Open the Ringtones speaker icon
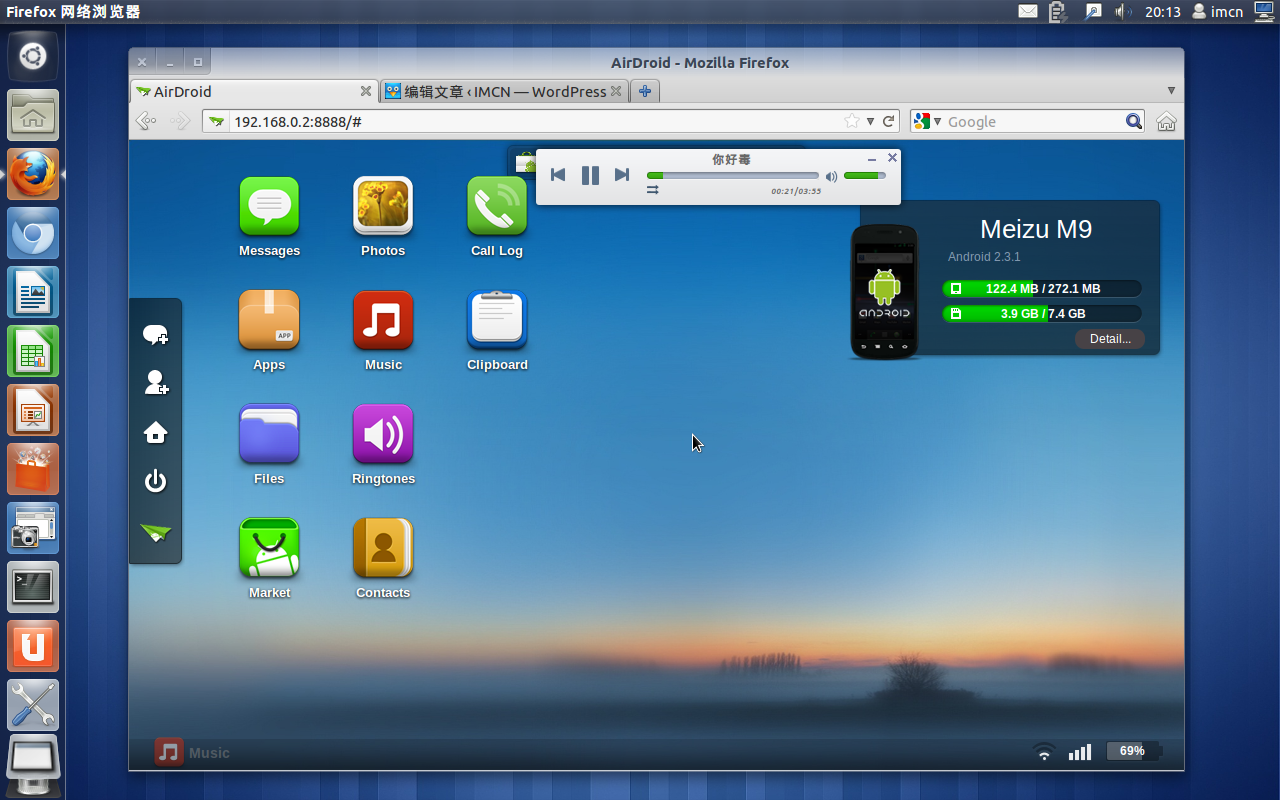This screenshot has width=1280, height=800. (x=383, y=434)
